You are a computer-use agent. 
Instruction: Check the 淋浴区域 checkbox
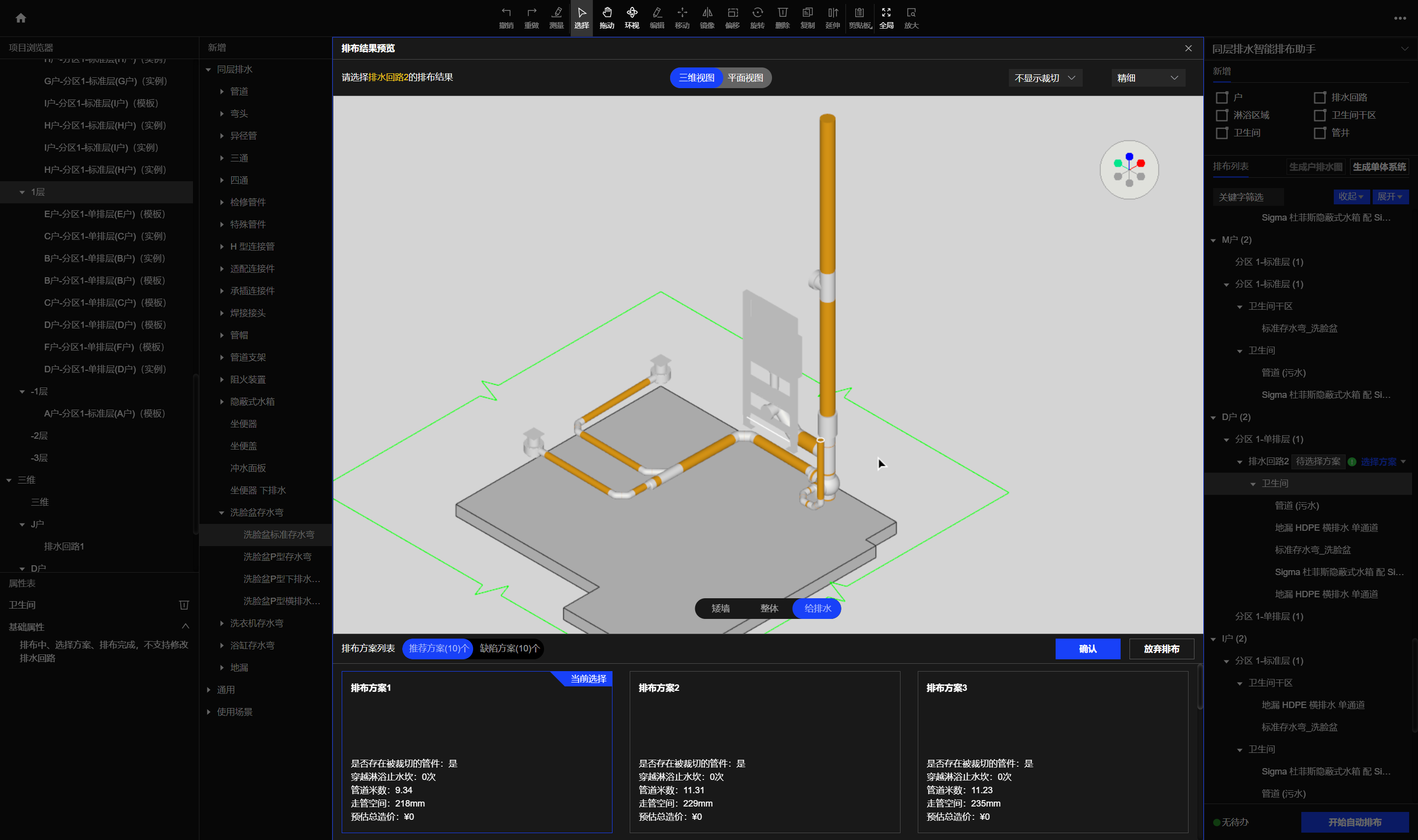click(1222, 116)
